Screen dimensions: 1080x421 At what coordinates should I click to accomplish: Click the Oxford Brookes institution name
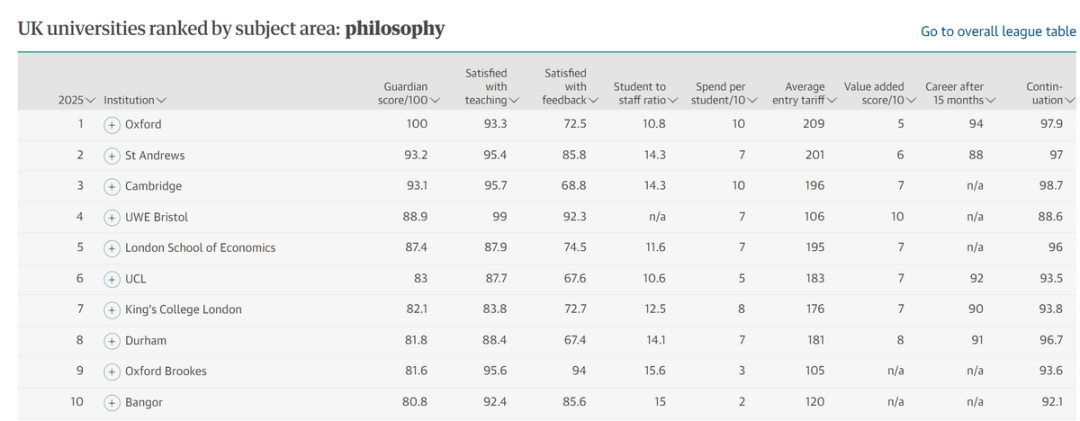coord(166,371)
